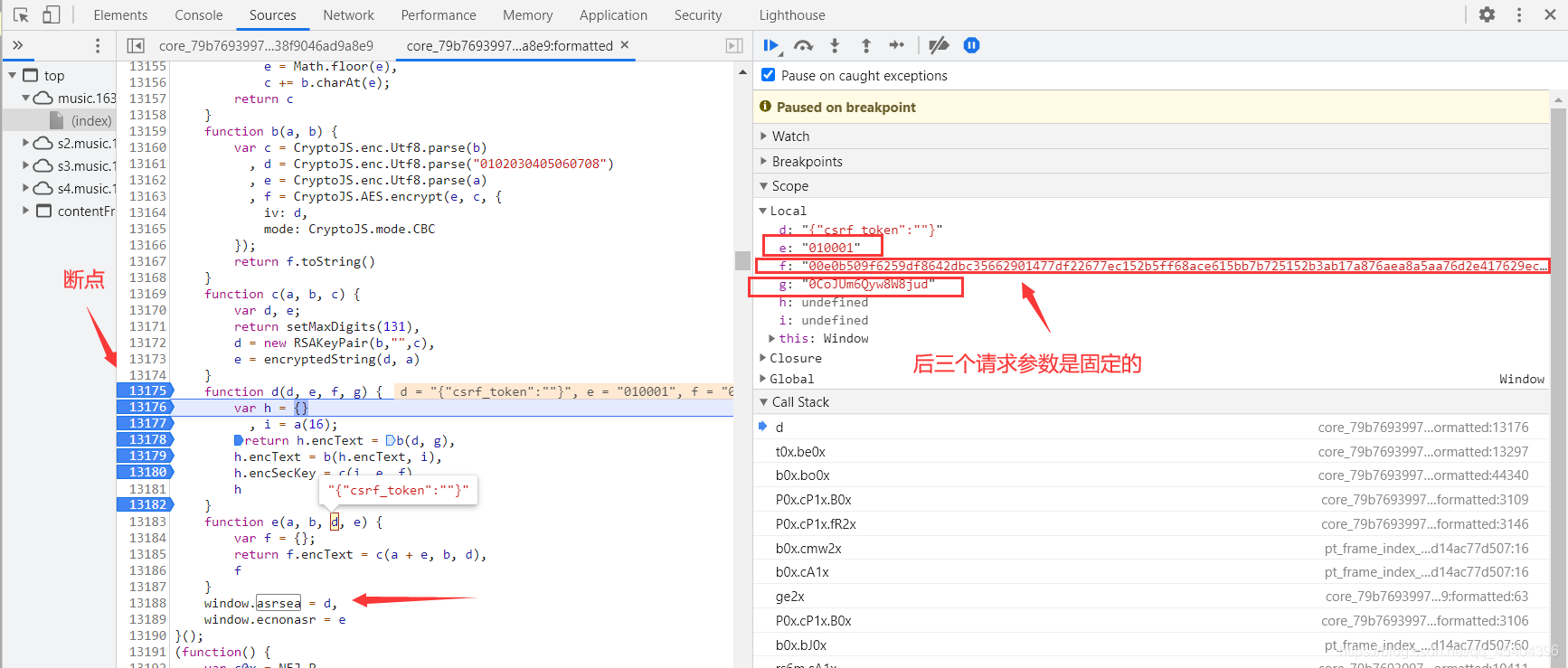Toggle breakpoint on line 13180
This screenshot has width=1568, height=668.
[x=145, y=472]
